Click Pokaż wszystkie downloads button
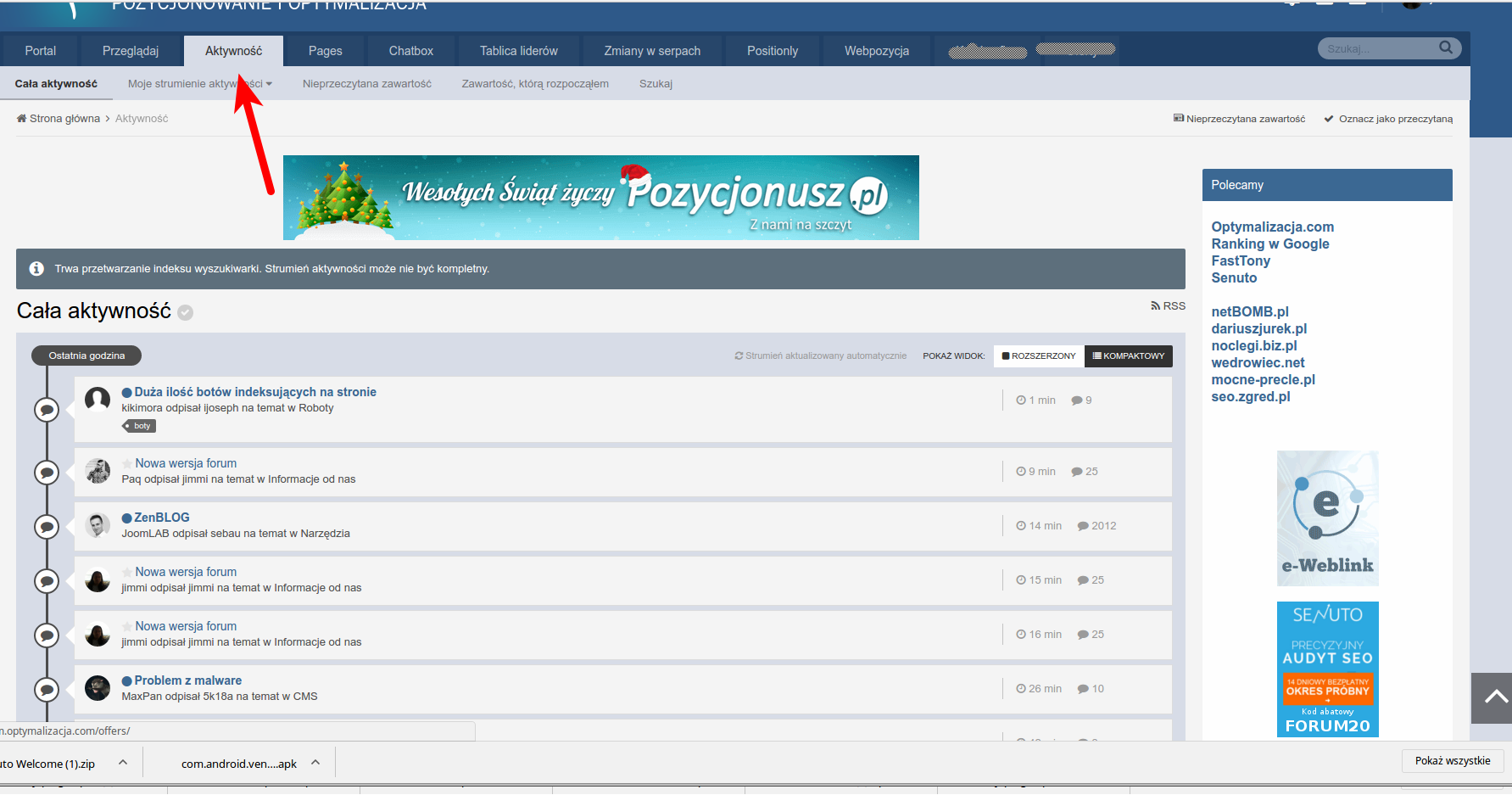This screenshot has width=1512, height=795. coord(1453,760)
